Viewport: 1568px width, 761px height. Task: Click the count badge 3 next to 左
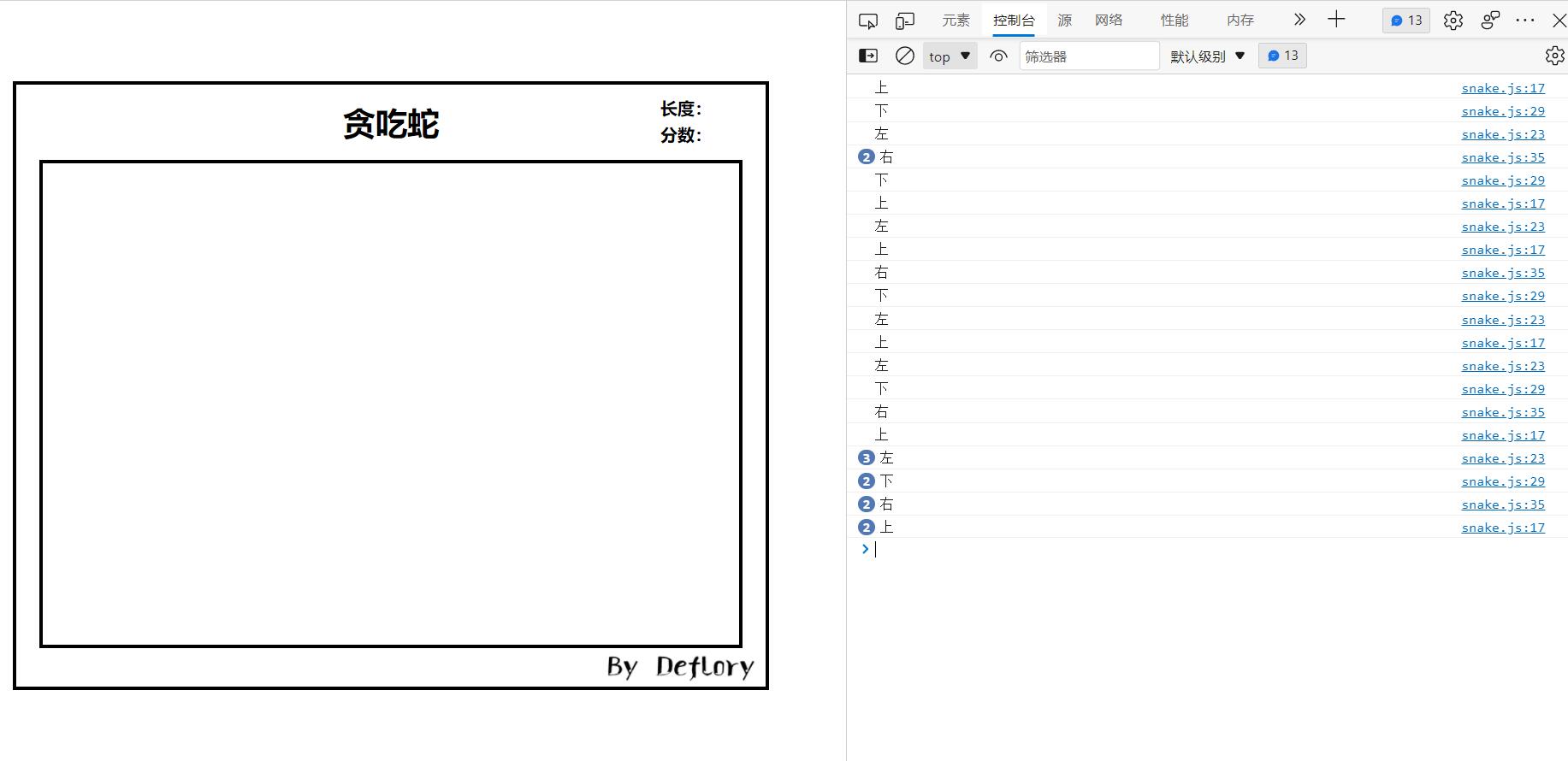(866, 458)
